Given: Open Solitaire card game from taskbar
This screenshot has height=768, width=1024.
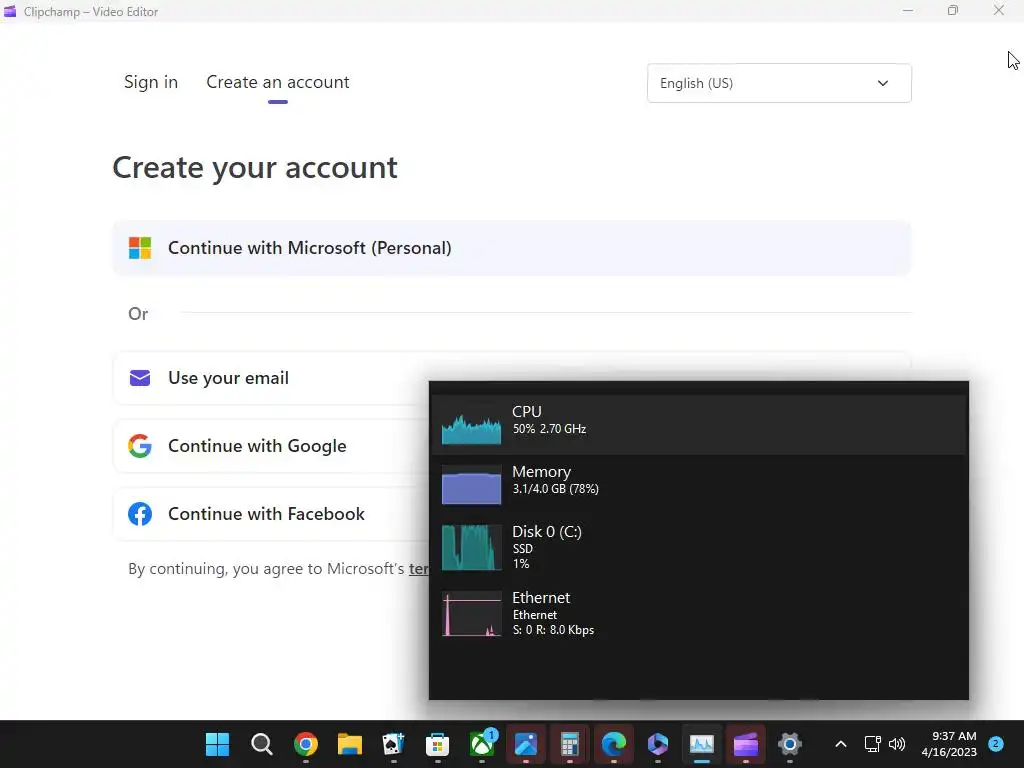Looking at the screenshot, I should point(394,744).
